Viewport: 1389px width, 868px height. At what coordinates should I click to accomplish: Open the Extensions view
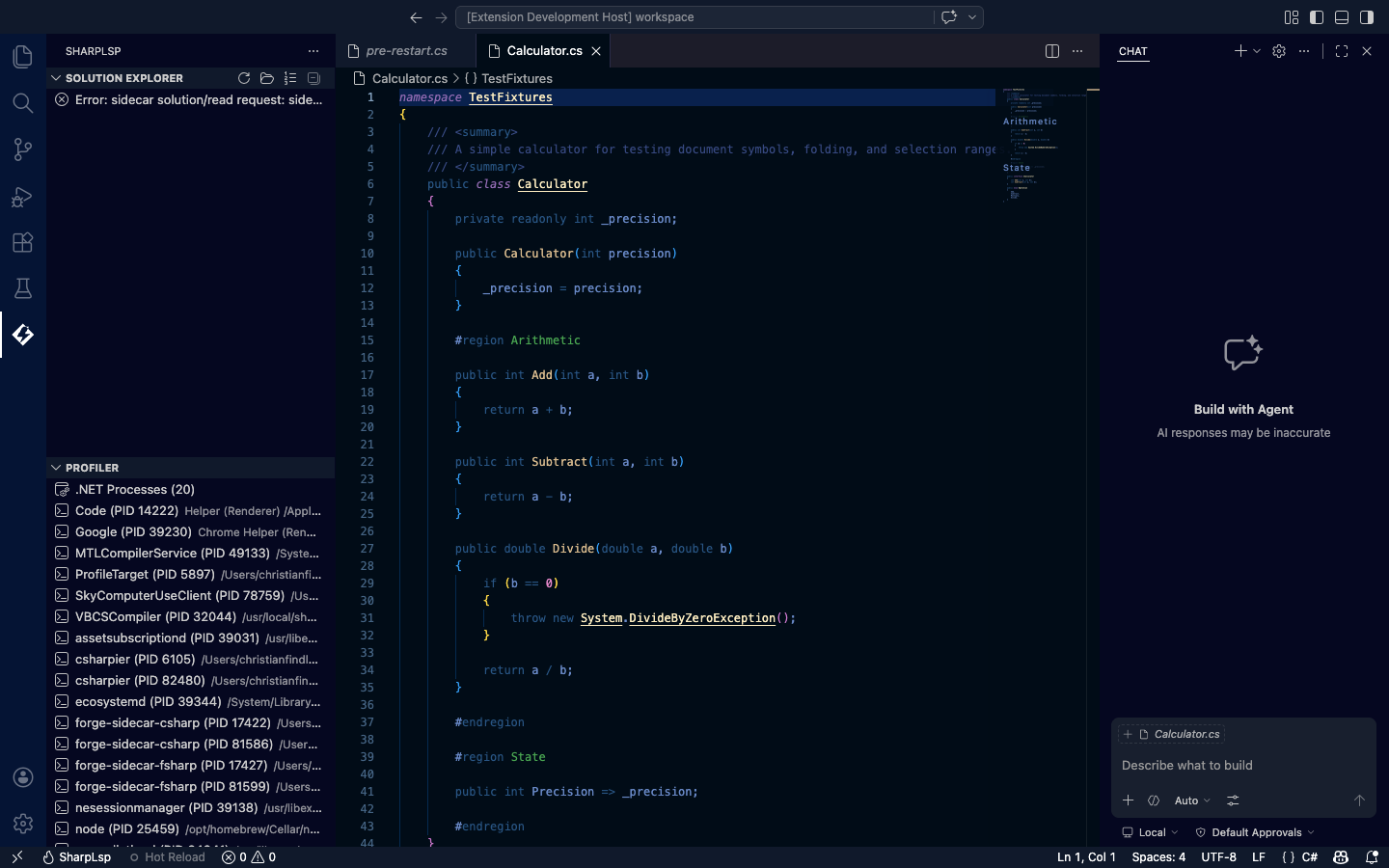tap(23, 242)
